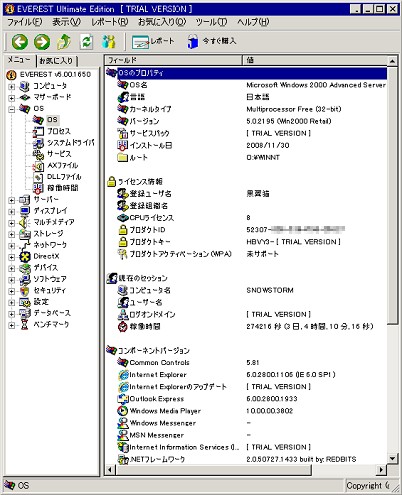
Task: Open the ヘルプ(H) menu
Action: click(253, 22)
